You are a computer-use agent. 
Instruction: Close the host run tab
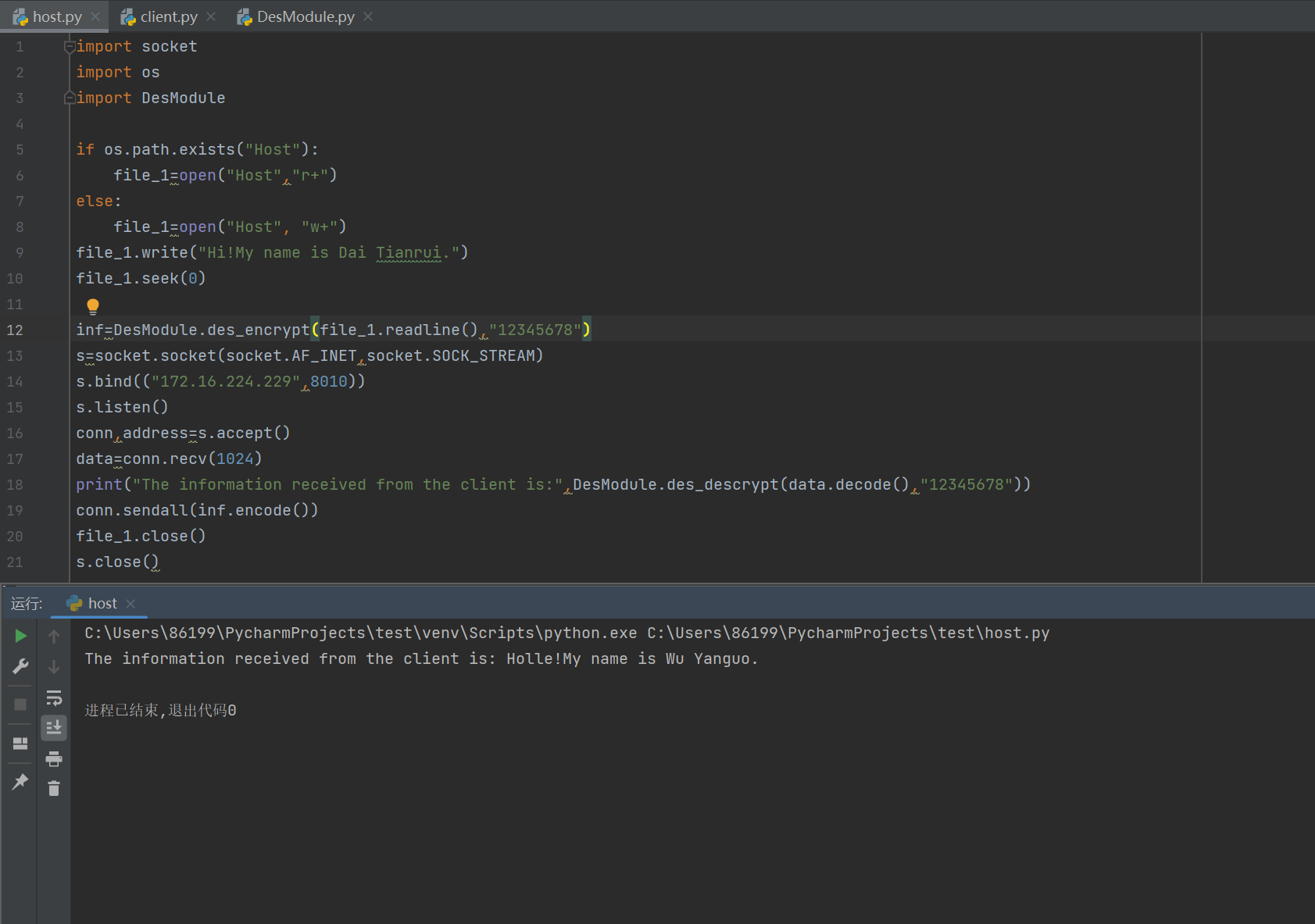click(130, 604)
